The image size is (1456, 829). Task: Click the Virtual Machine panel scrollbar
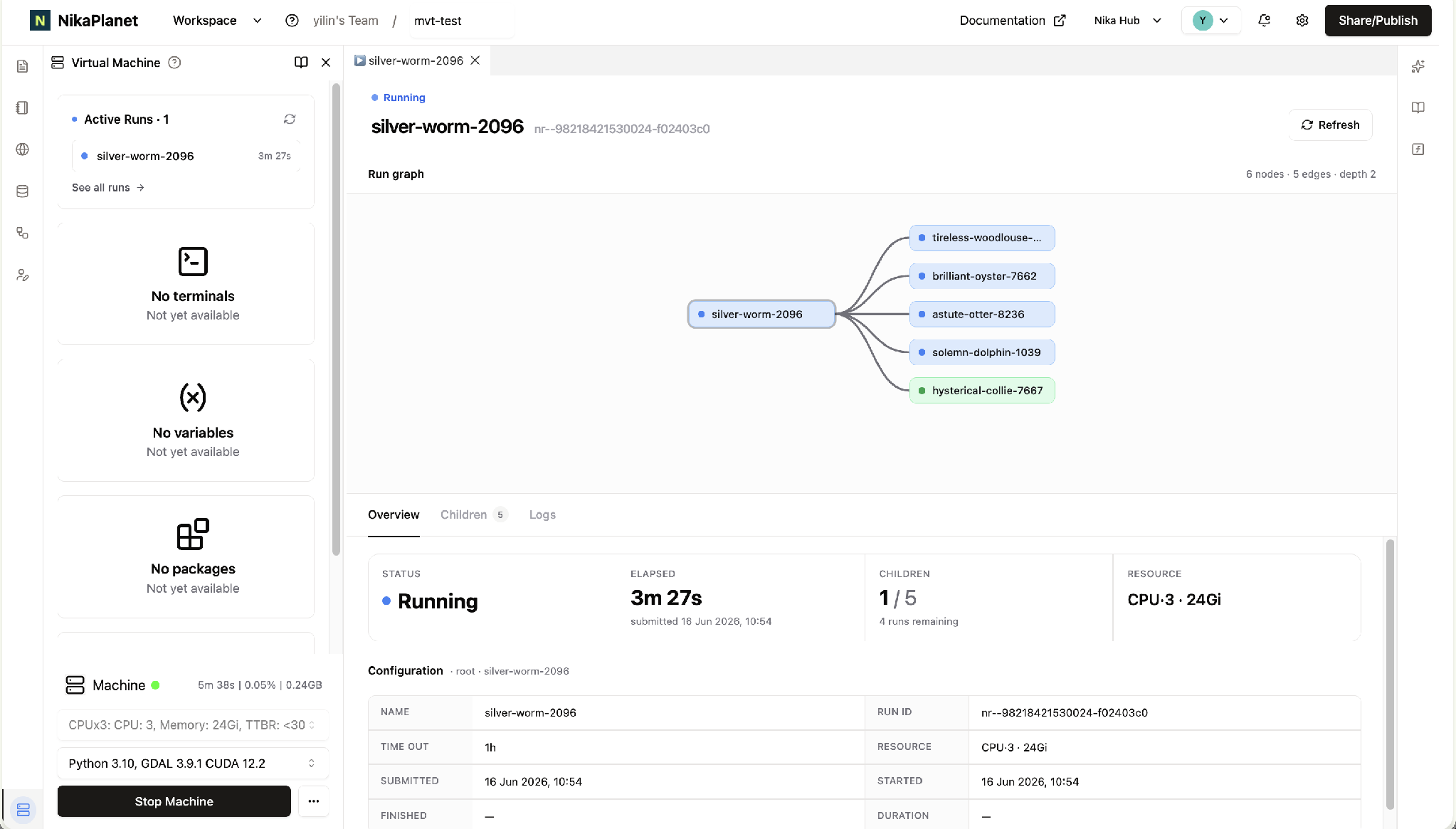click(x=336, y=319)
